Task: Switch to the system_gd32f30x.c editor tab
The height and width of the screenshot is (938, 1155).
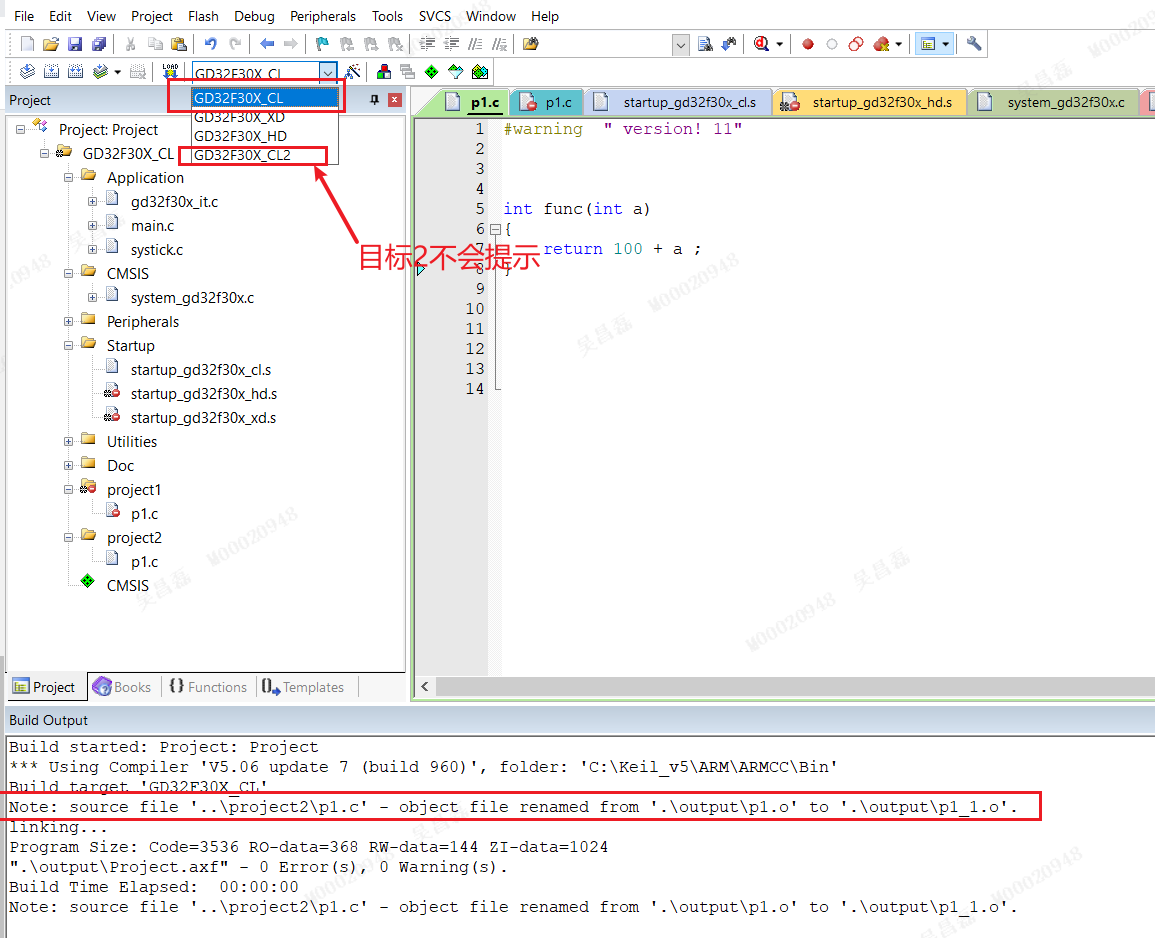Action: [1055, 102]
